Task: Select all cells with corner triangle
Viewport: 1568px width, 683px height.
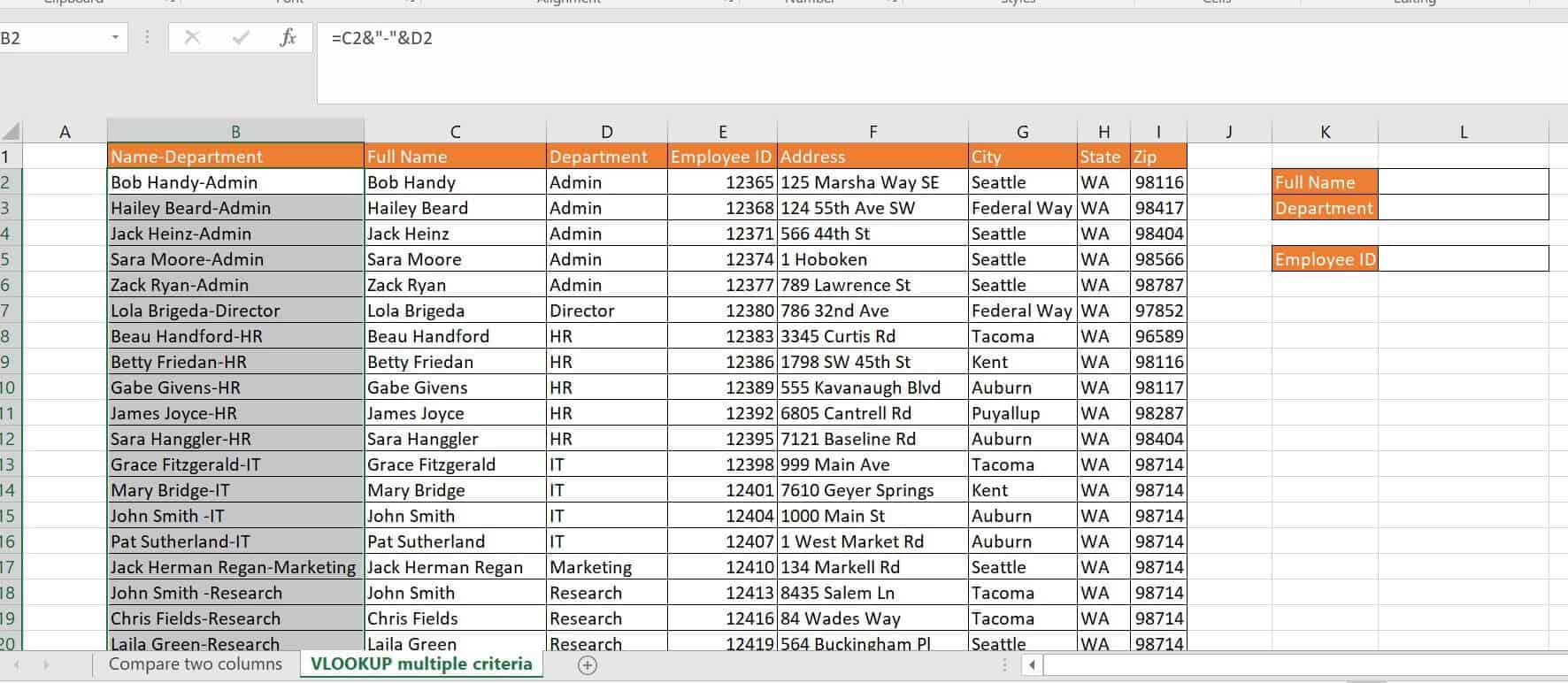Action: pos(11,132)
